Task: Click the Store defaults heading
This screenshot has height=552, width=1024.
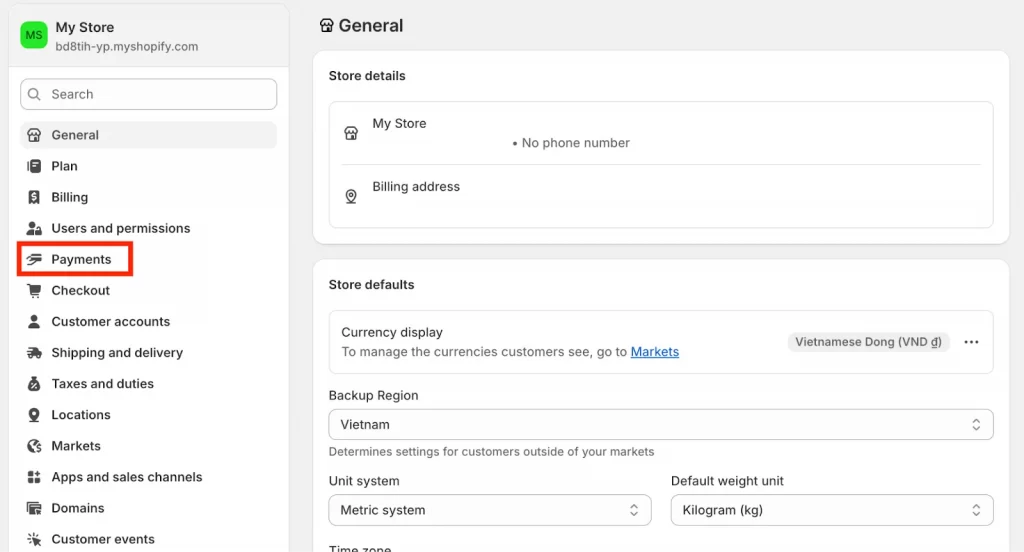Action: pos(372,285)
